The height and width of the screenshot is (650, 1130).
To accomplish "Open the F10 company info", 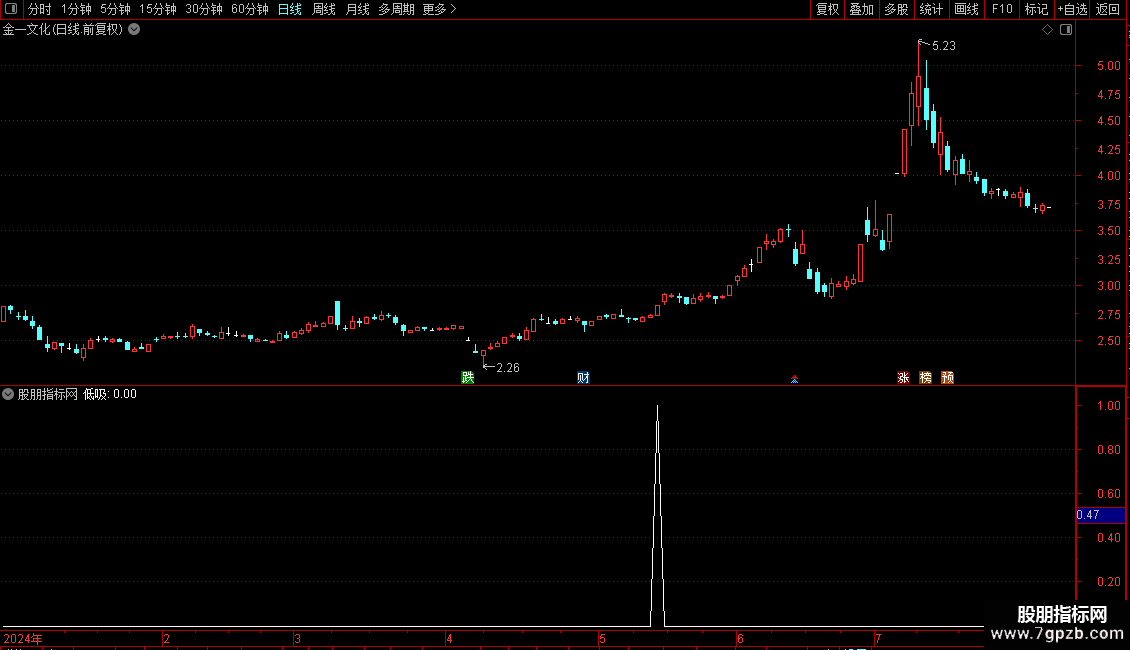I will pyautogui.click(x=1002, y=9).
